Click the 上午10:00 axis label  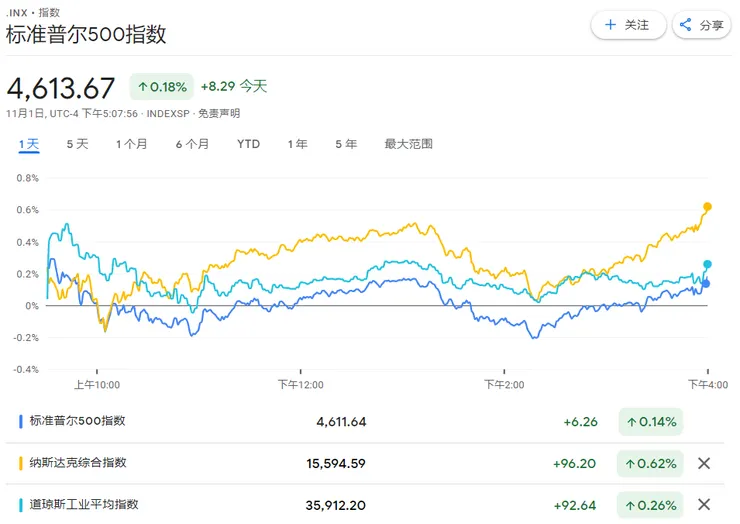click(97, 385)
